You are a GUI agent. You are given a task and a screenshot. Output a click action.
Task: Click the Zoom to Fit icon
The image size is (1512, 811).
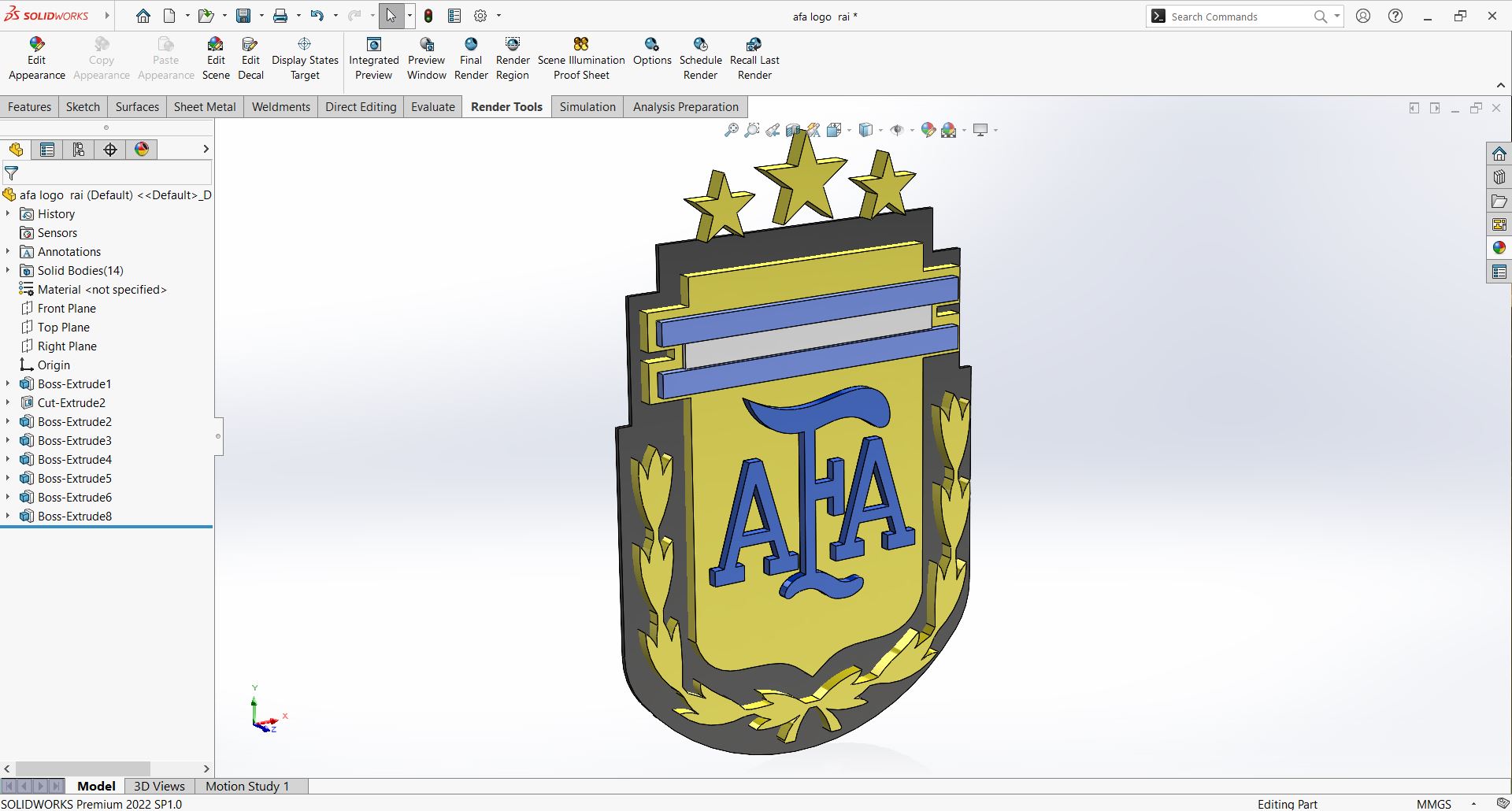click(732, 130)
